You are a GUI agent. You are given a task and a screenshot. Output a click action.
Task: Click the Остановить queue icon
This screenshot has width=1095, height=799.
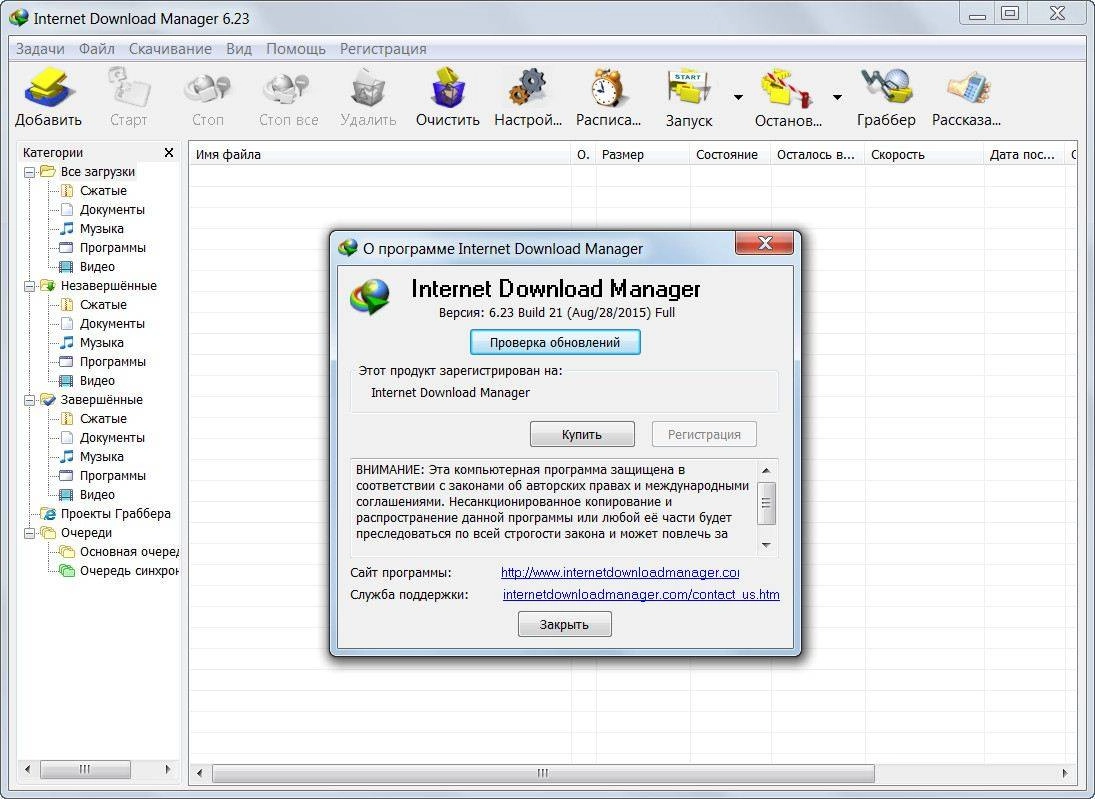point(787,87)
